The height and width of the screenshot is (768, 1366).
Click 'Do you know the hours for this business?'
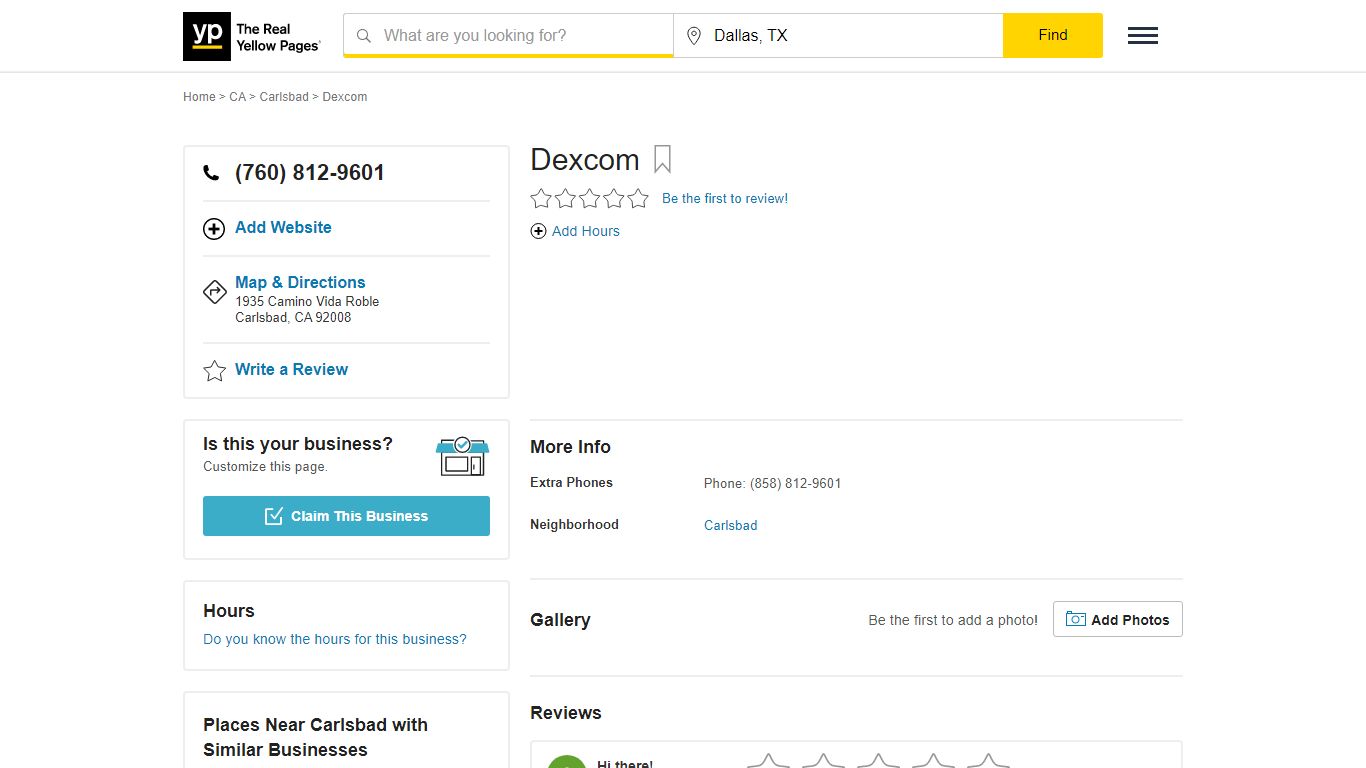pos(335,639)
